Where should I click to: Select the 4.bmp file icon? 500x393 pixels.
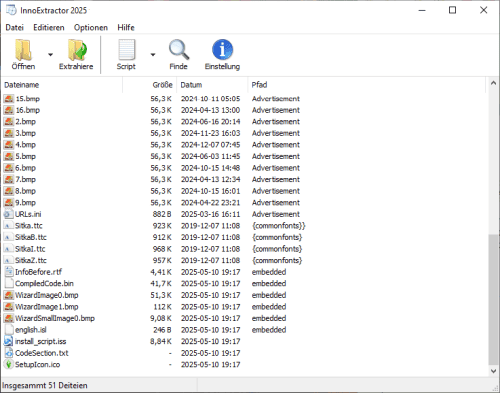pos(9,145)
